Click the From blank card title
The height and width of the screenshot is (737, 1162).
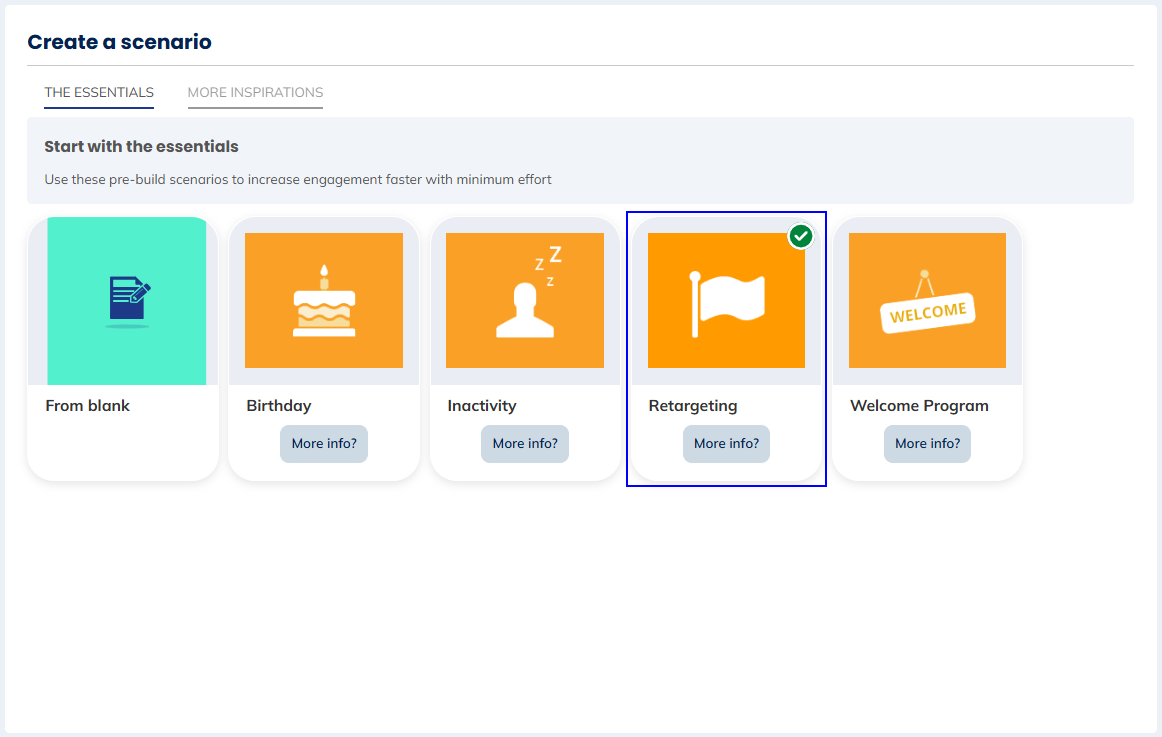88,406
